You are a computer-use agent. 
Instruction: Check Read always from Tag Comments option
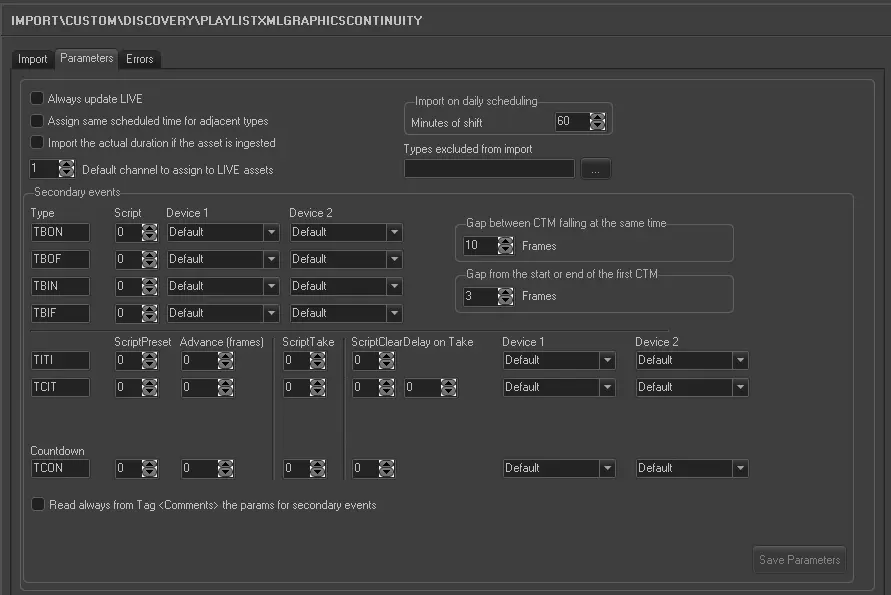pyautogui.click(x=37, y=505)
